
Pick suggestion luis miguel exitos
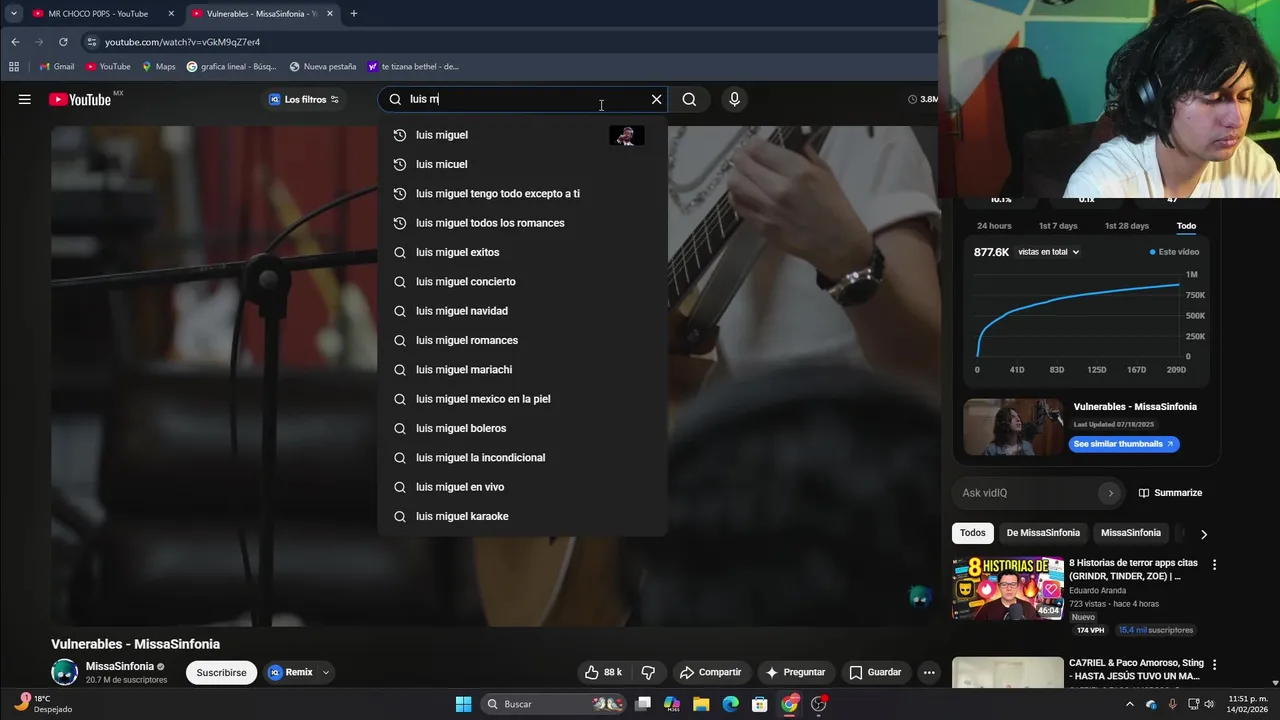[522, 252]
